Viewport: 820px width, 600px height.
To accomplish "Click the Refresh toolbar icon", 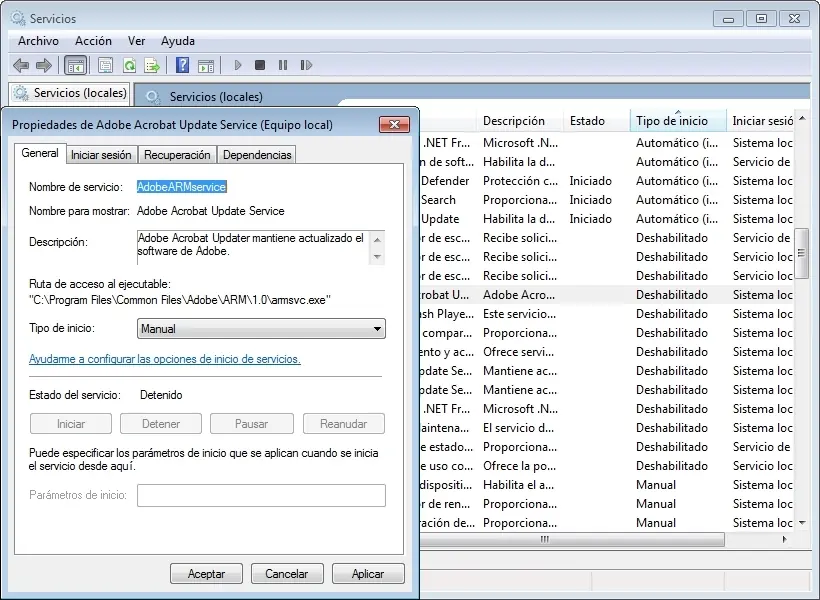I will 129,65.
